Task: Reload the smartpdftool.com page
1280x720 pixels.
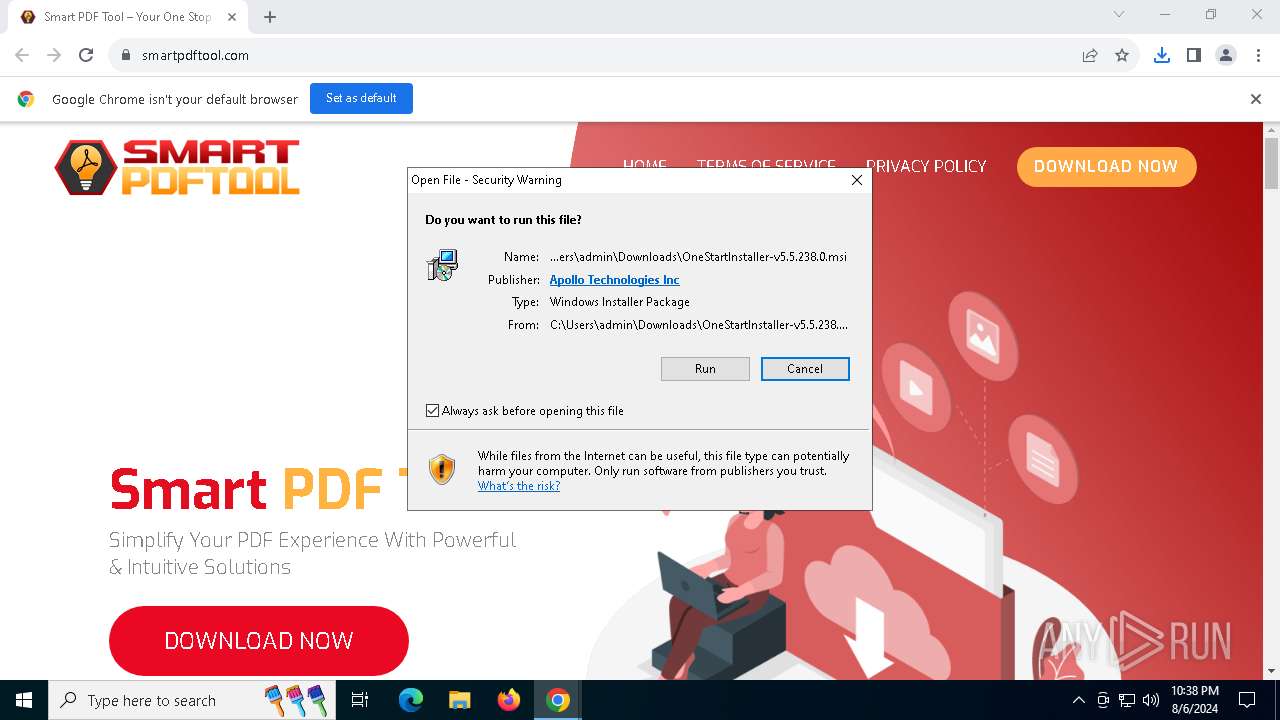Action: [86, 55]
